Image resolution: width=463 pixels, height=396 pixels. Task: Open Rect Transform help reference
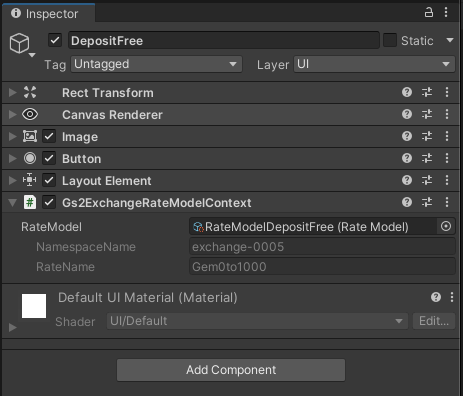point(407,92)
